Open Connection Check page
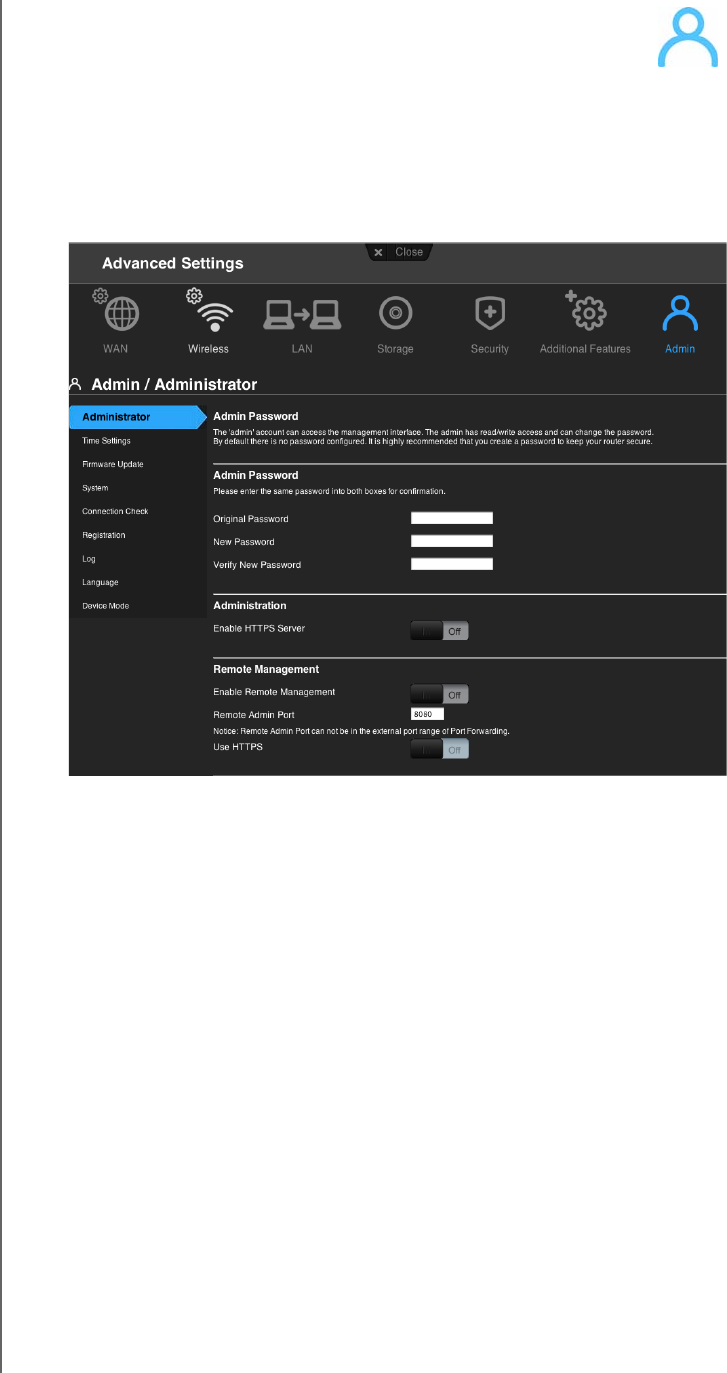The width and height of the screenshot is (727, 1373). coord(115,512)
